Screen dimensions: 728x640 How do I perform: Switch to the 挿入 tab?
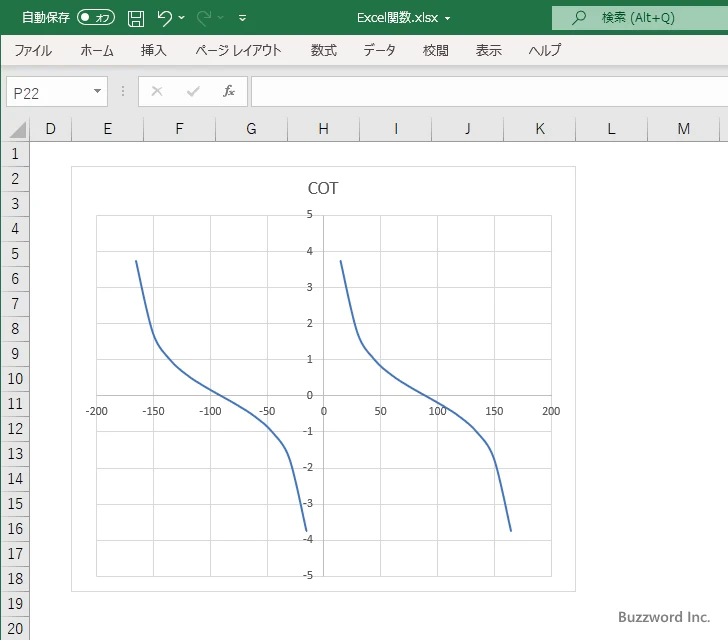(x=154, y=50)
